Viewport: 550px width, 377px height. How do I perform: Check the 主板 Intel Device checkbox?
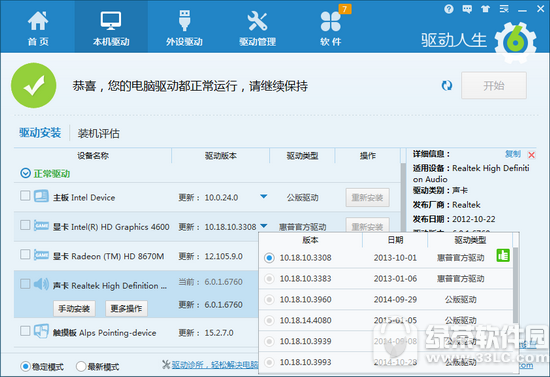(25, 196)
